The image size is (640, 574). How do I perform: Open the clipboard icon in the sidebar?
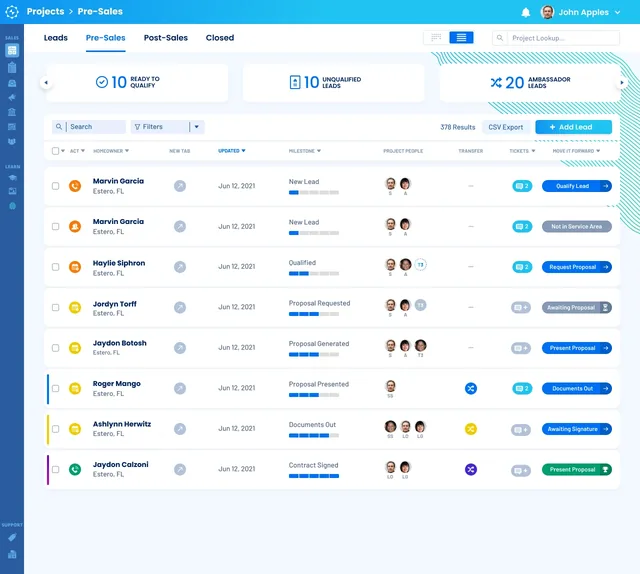[12, 67]
